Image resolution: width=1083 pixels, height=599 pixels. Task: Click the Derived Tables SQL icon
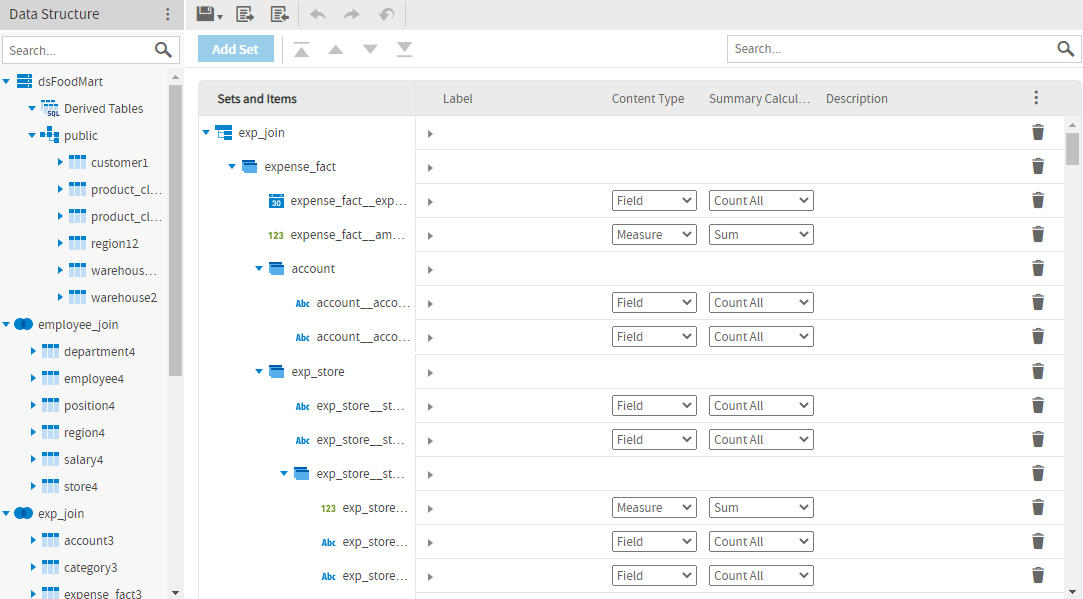[x=50, y=108]
